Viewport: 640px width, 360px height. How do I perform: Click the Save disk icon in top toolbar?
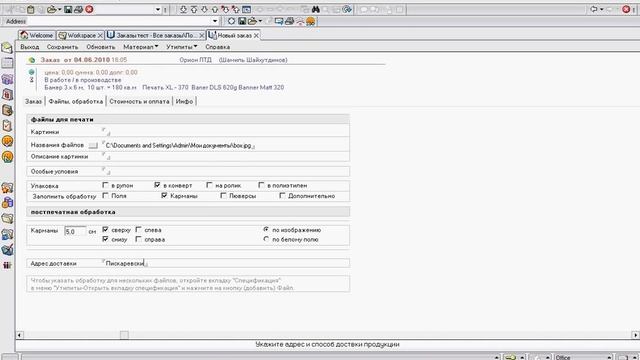68,9
